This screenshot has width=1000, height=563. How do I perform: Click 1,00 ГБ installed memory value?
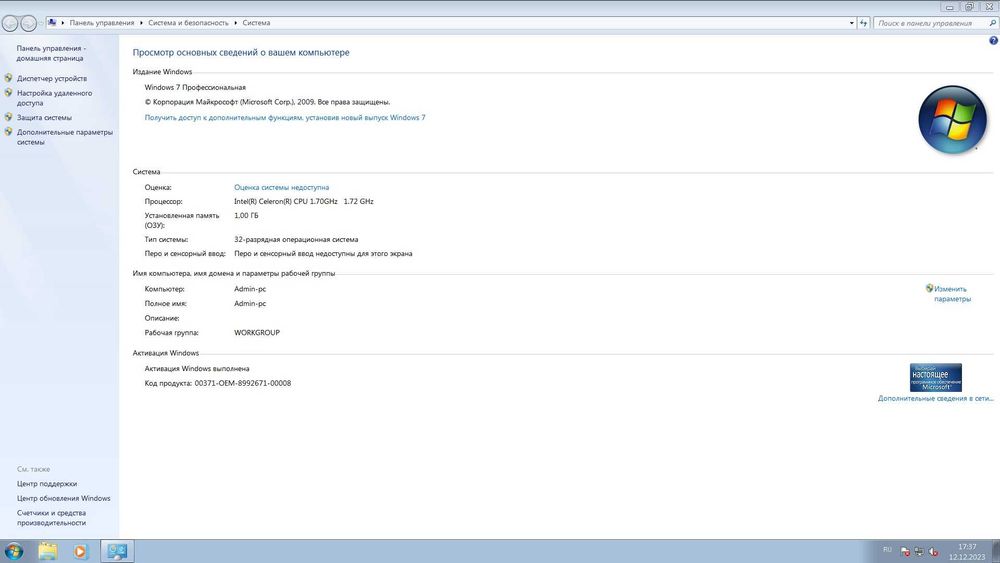tap(246, 216)
